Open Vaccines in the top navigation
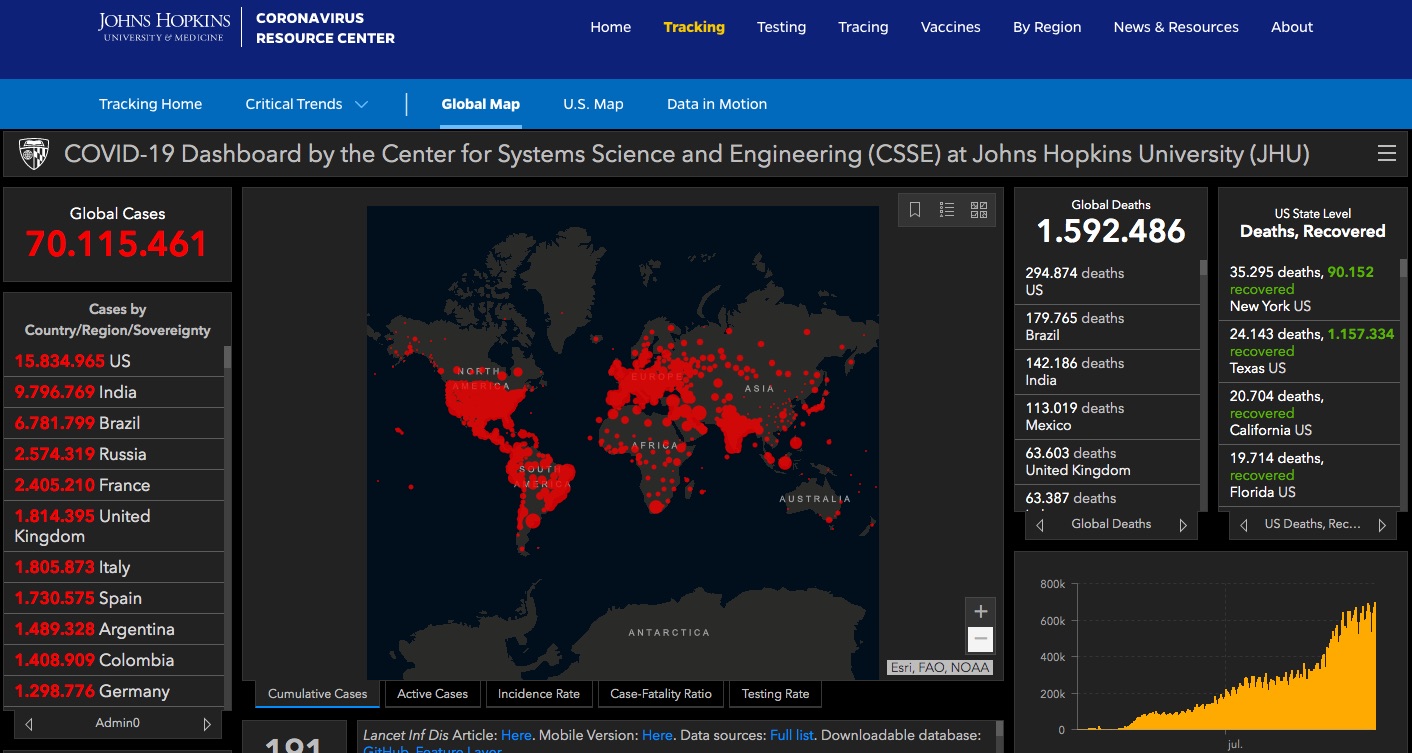Viewport: 1412px width, 753px height. pyautogui.click(x=950, y=27)
